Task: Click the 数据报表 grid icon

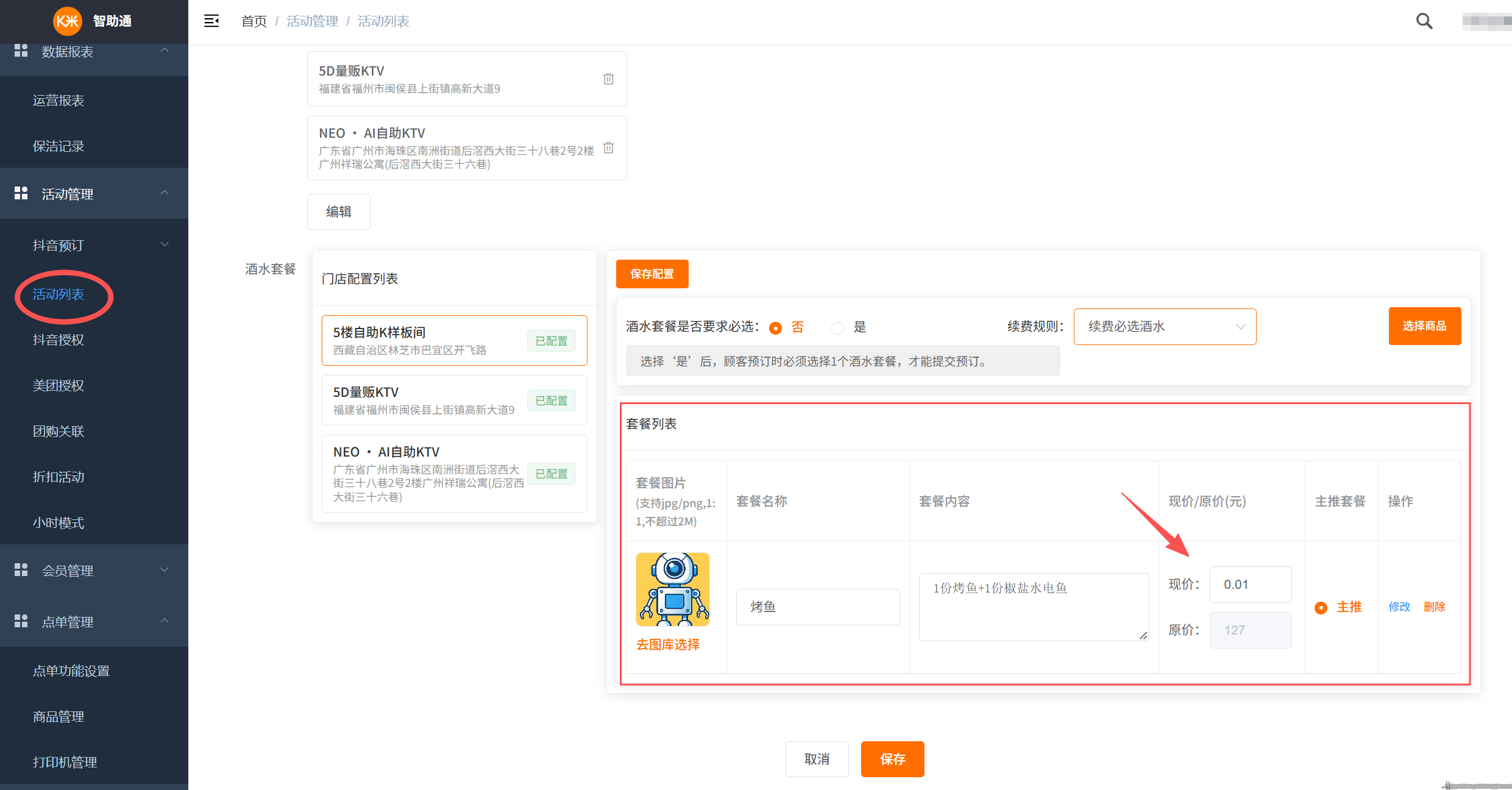Action: point(21,51)
